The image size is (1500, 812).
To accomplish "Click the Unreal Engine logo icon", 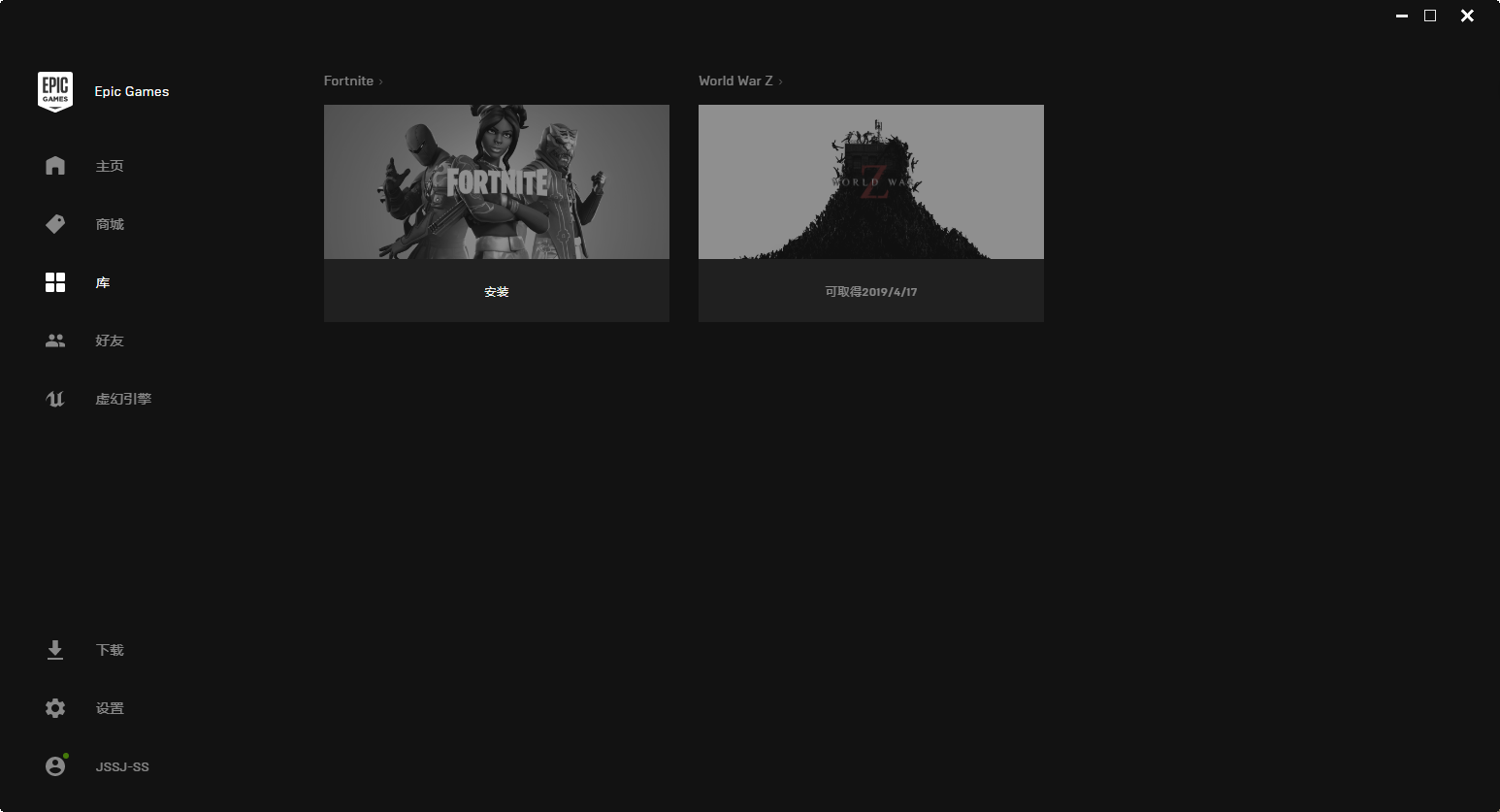I will [x=55, y=399].
